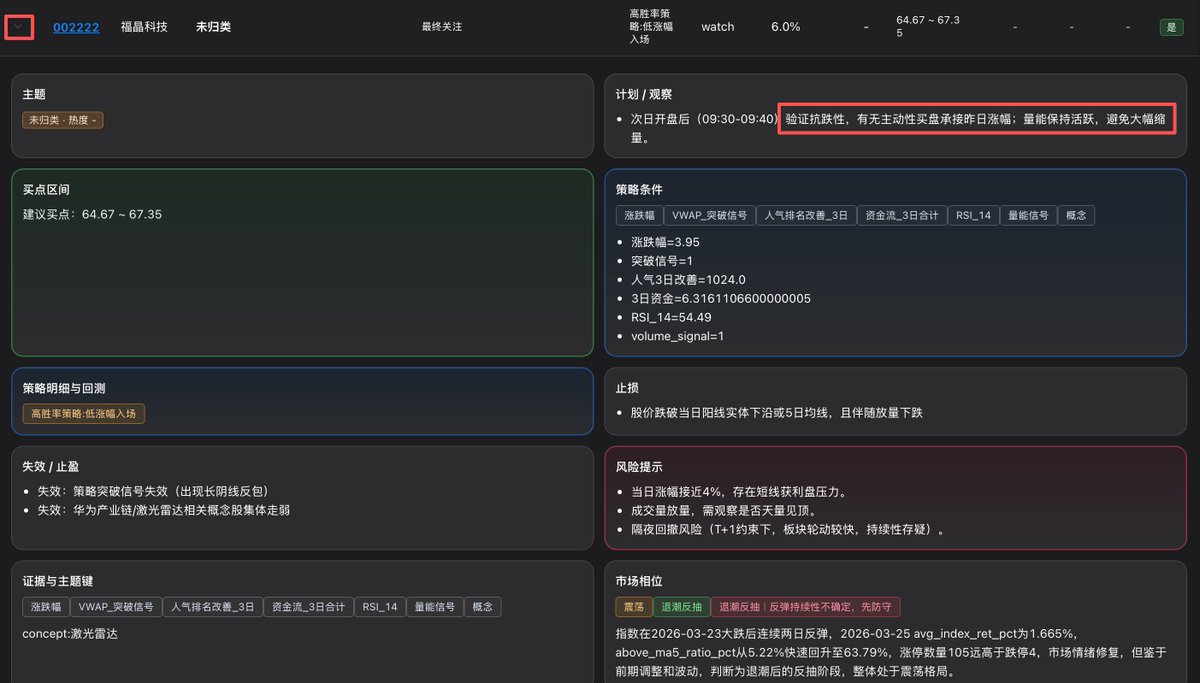Click the green 退潮反抽 tag
The image size is (1200, 683).
point(681,607)
